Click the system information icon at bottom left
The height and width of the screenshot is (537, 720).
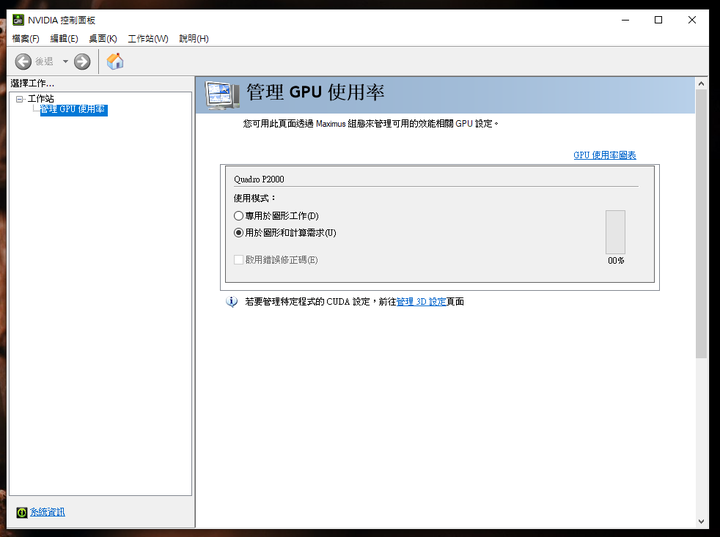(x=22, y=512)
